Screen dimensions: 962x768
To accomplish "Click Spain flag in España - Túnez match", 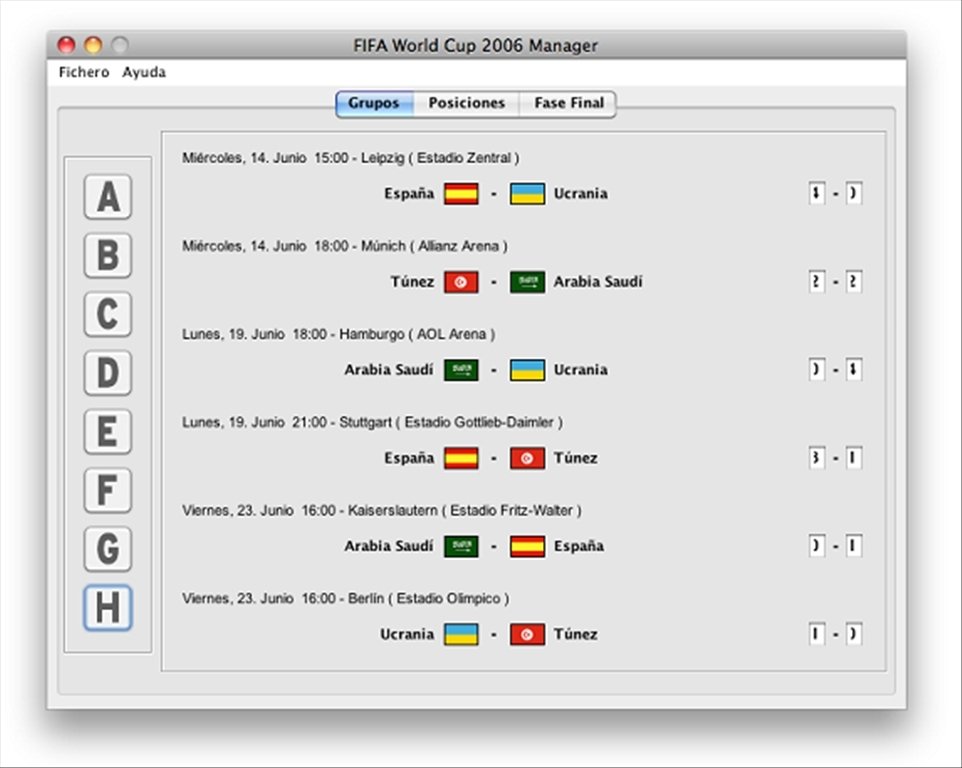I will pos(461,458).
